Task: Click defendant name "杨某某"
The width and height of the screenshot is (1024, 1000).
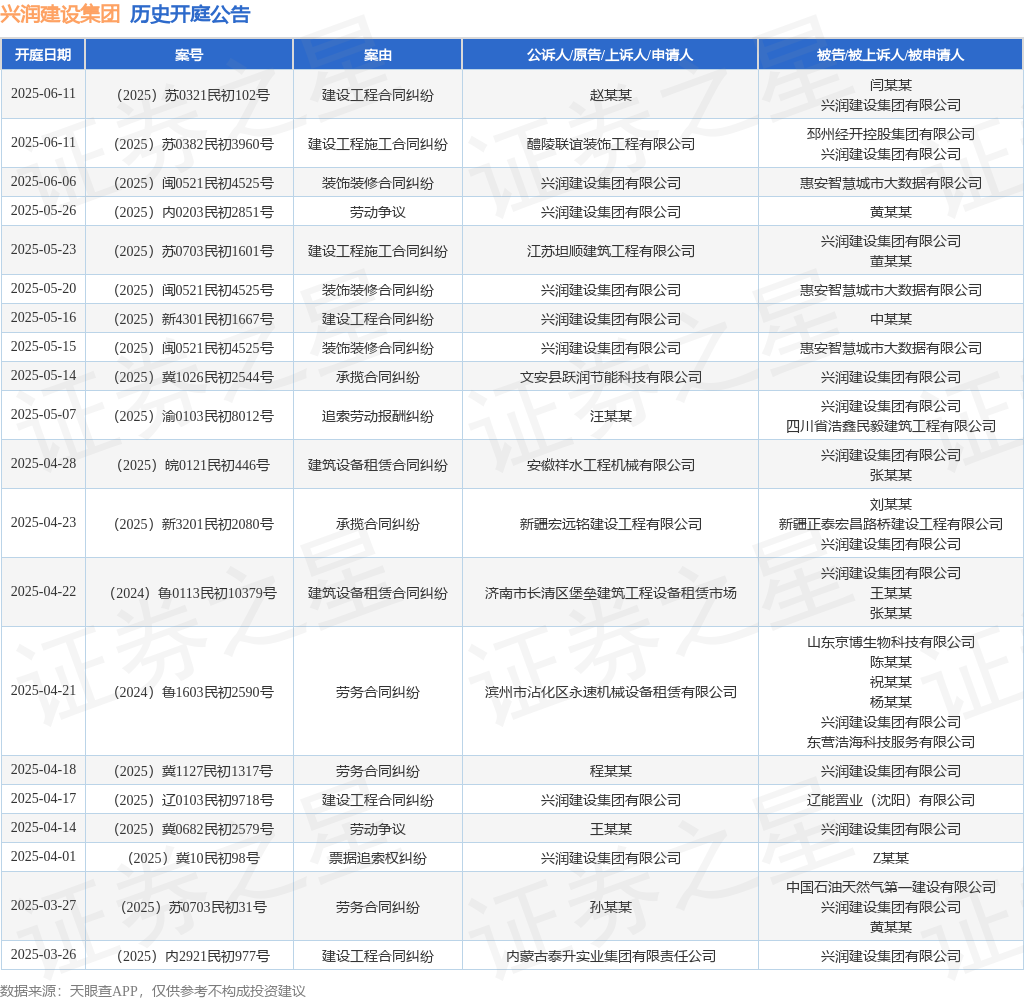Action: click(890, 702)
